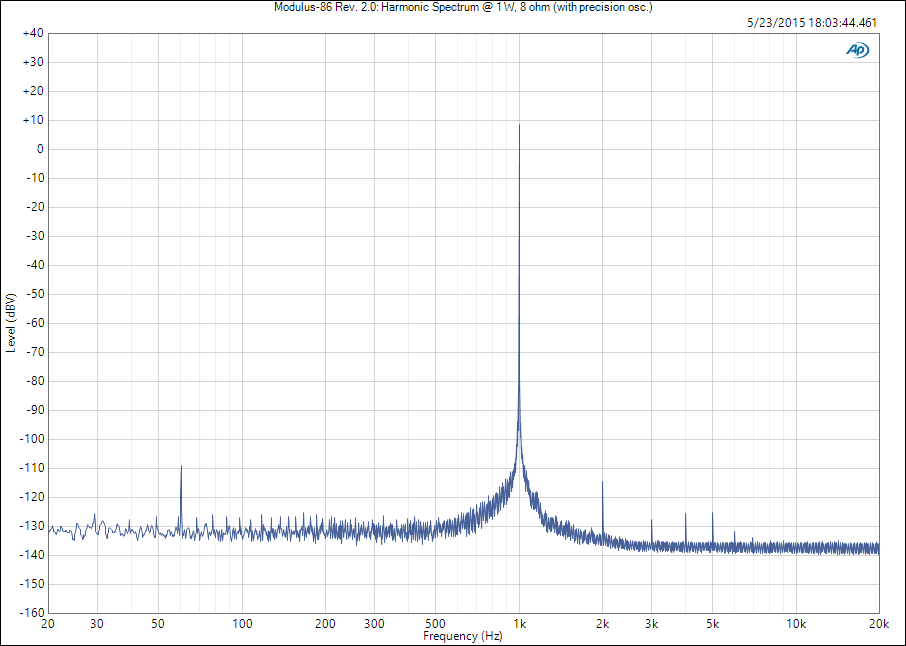Viewport: 906px width, 646px height.
Task: Click the 200 frequency axis label
Action: tap(325, 624)
